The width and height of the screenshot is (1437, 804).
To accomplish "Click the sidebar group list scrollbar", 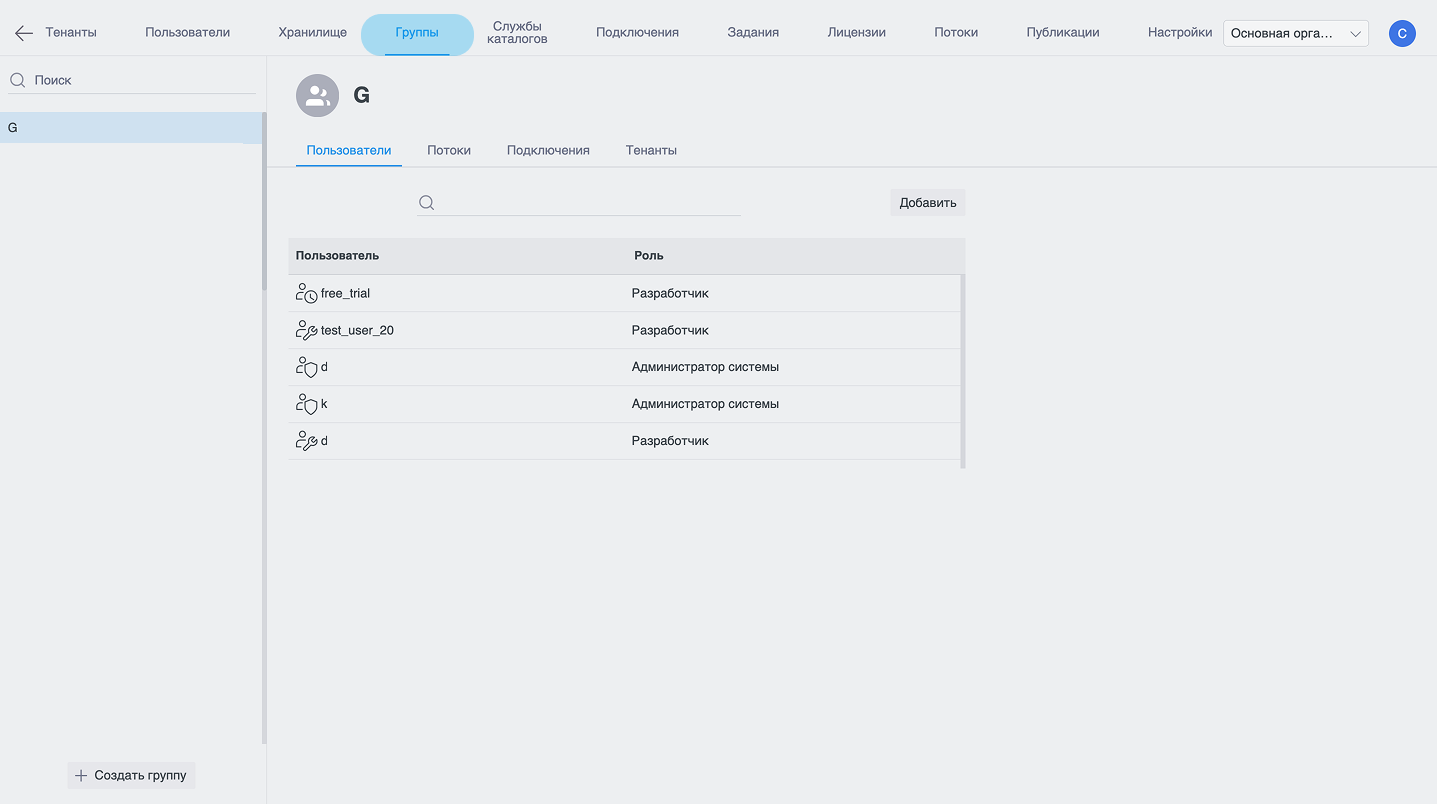I will coord(264,200).
